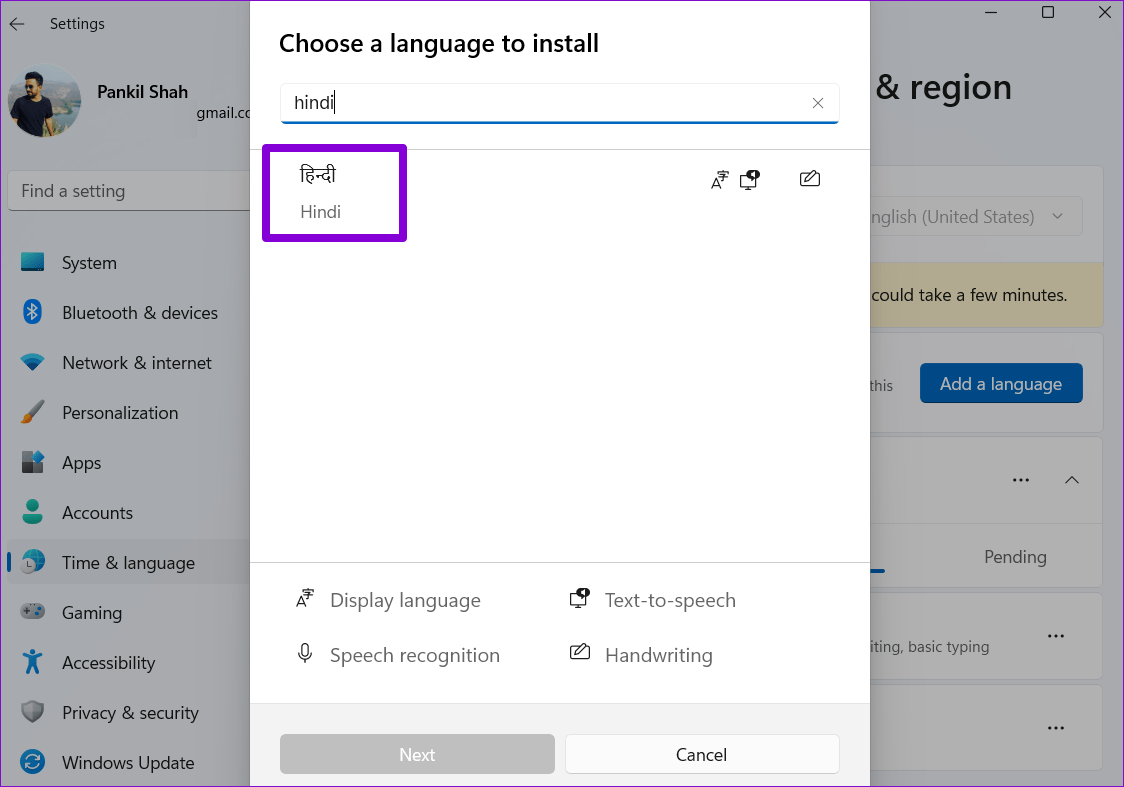Open the Windows Update section
Screen dimensions: 1124x787
point(128,762)
